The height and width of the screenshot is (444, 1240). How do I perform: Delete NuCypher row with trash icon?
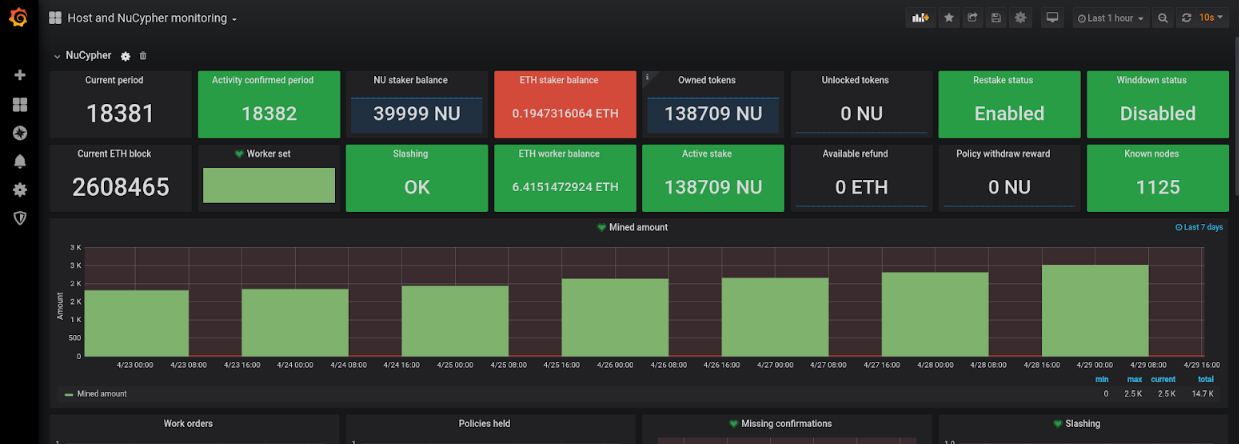(x=143, y=56)
